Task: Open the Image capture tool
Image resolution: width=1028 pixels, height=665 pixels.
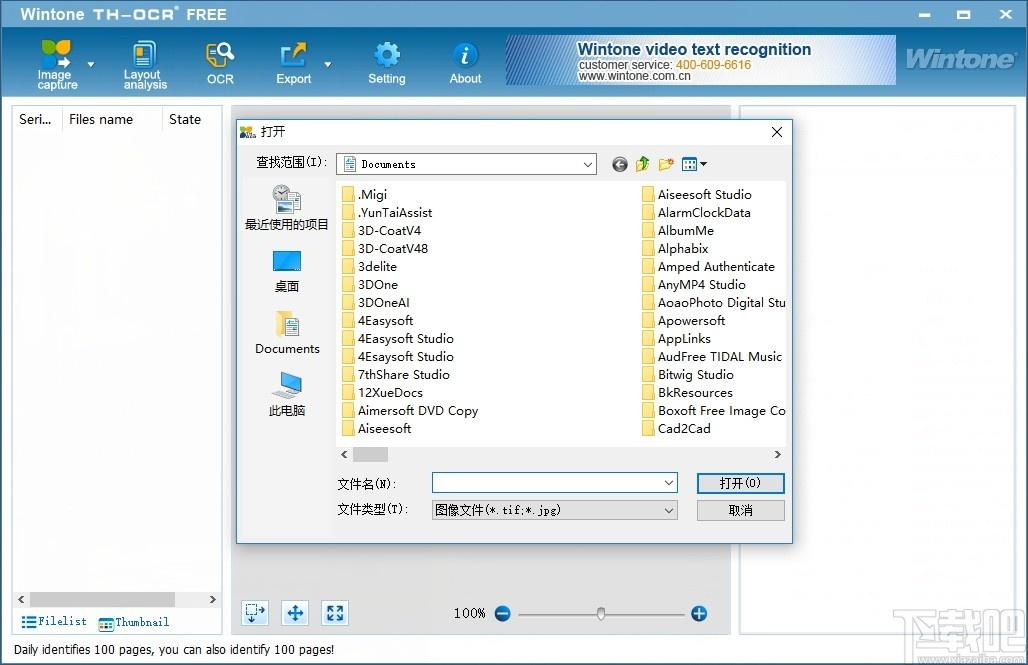Action: coord(57,64)
